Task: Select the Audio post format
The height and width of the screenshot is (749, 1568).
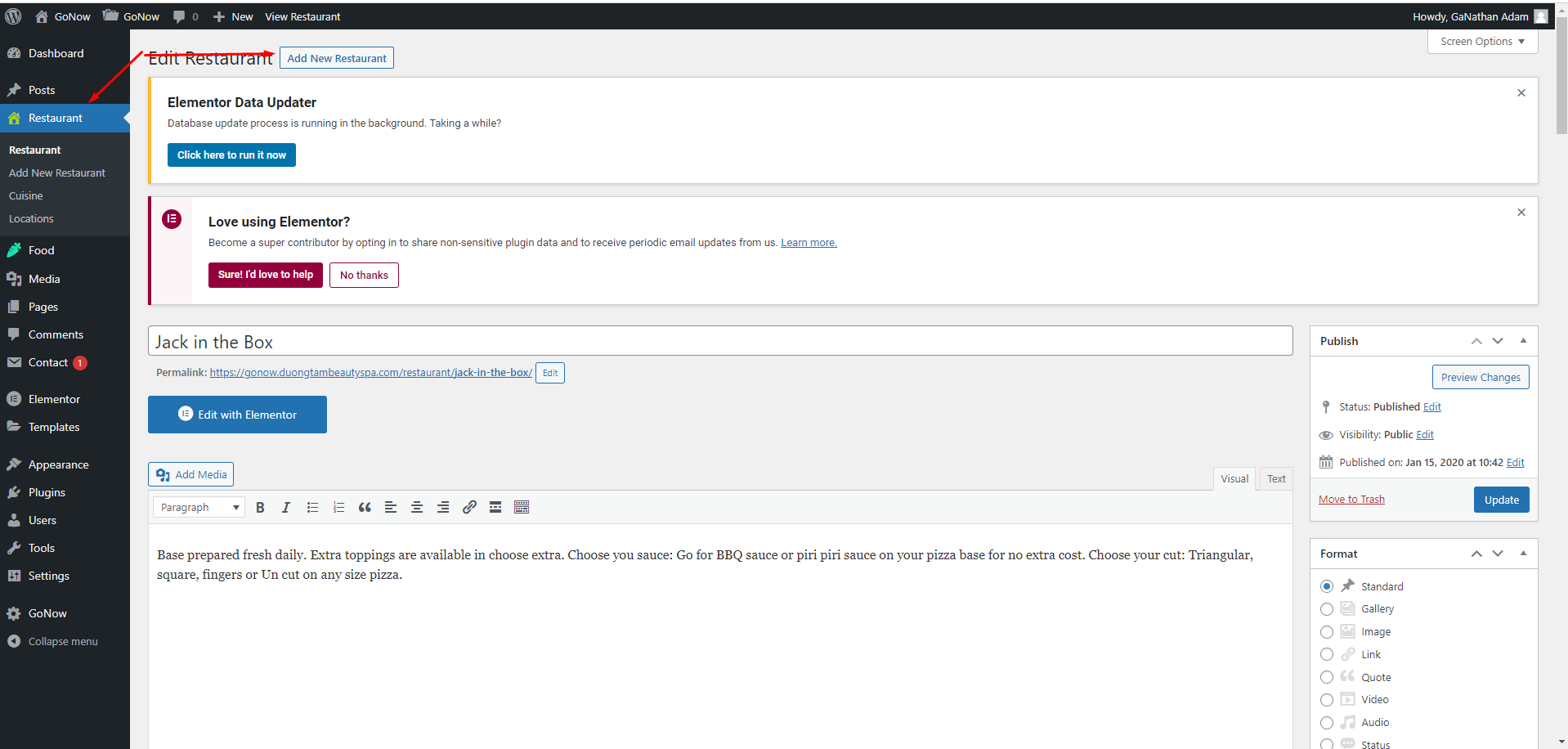Action: click(1327, 723)
